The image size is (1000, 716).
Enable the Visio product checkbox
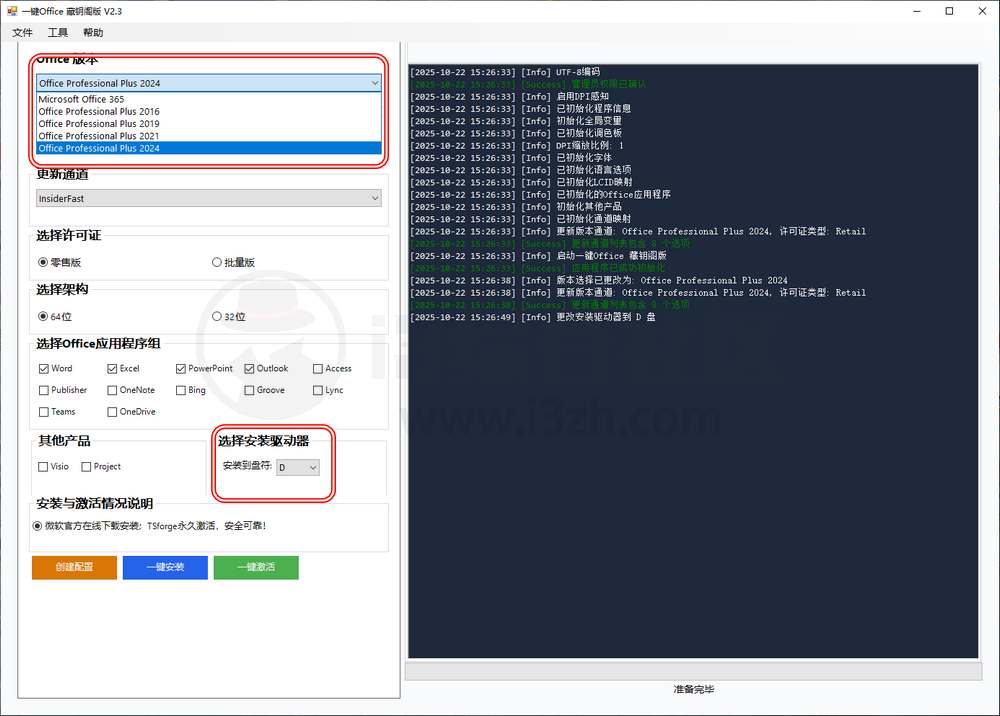(x=43, y=467)
